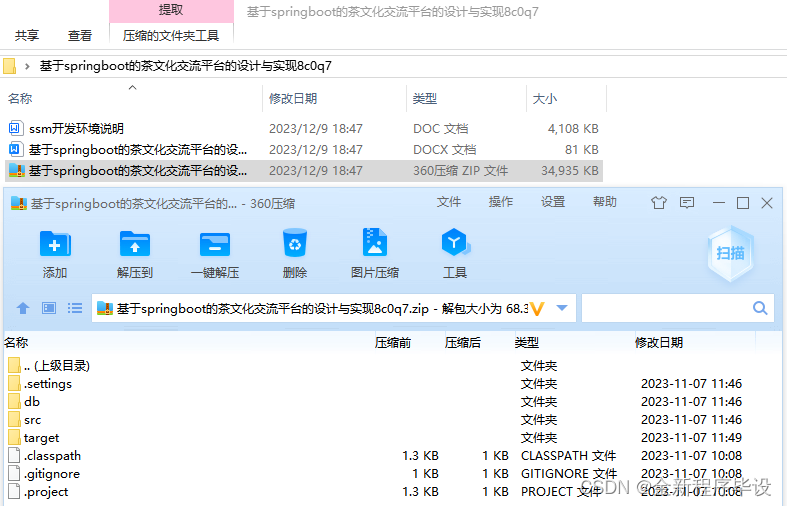Click the .classpath file icon

[x=15, y=455]
